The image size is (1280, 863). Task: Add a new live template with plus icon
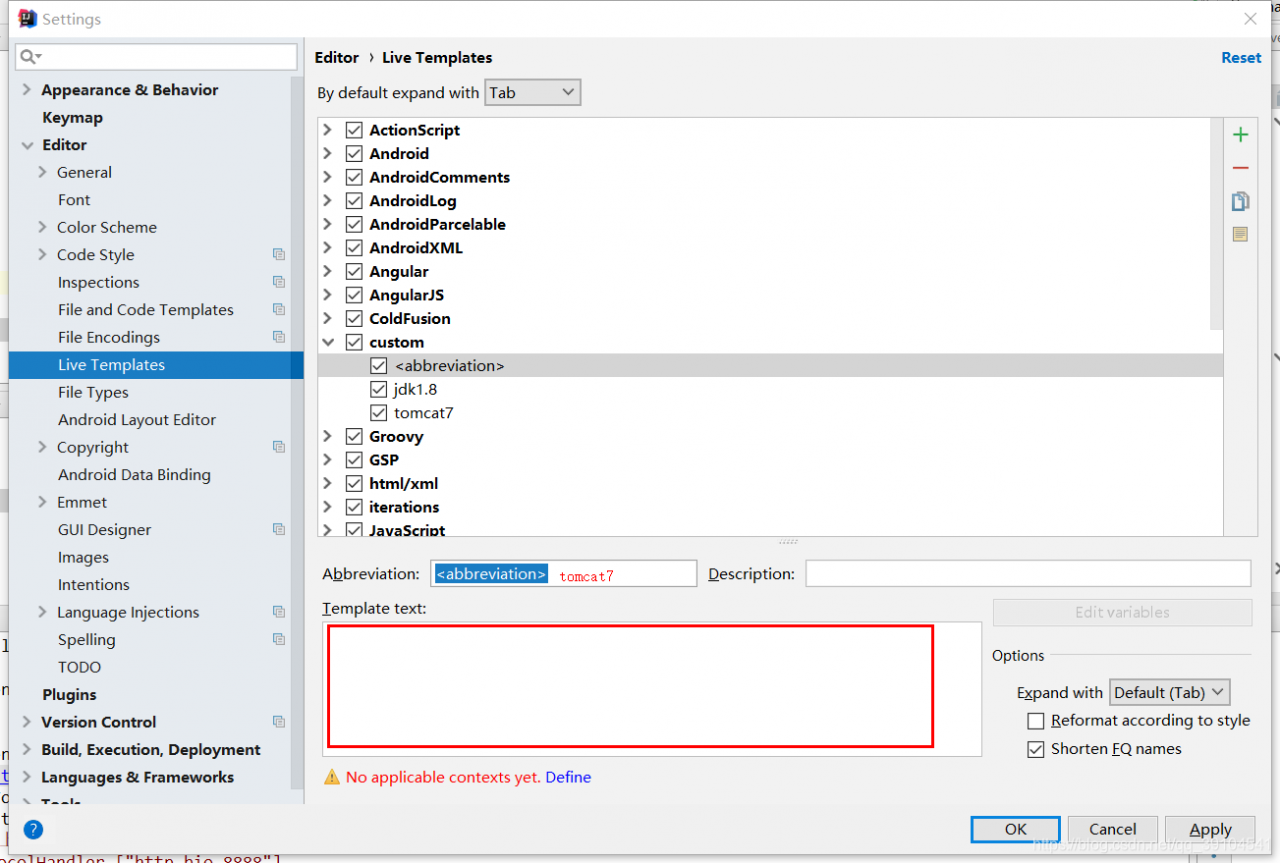(x=1240, y=135)
